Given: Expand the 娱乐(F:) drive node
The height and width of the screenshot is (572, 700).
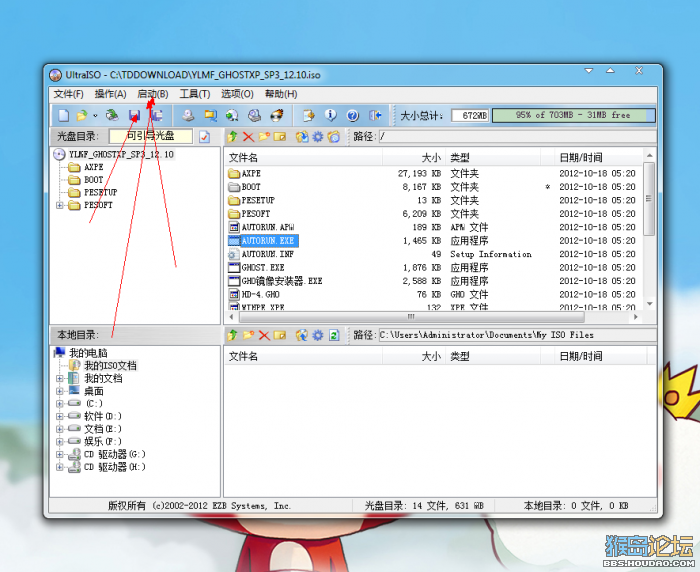Looking at the screenshot, I should click(x=60, y=442).
